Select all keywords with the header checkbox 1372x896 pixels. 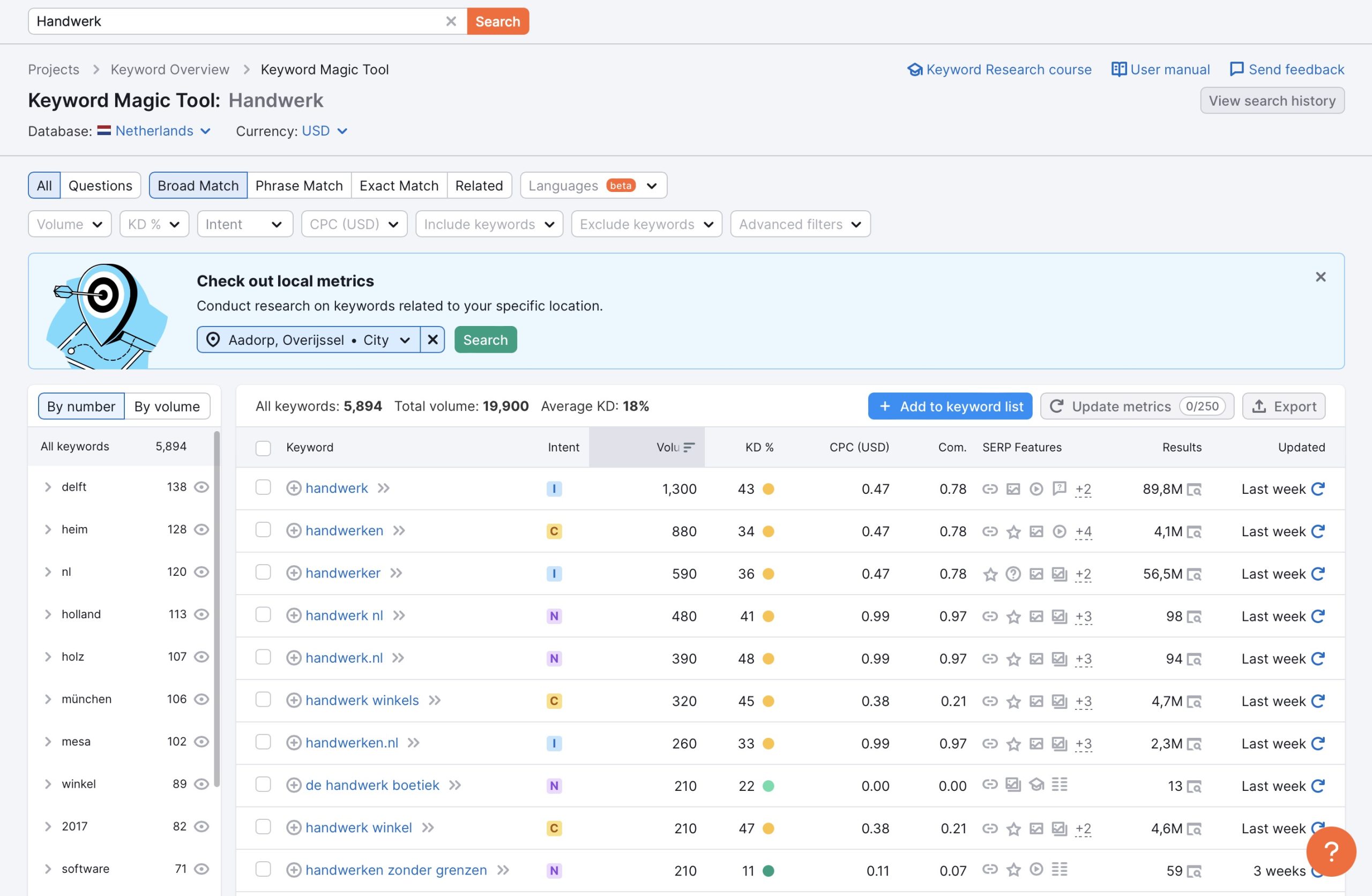coord(263,448)
